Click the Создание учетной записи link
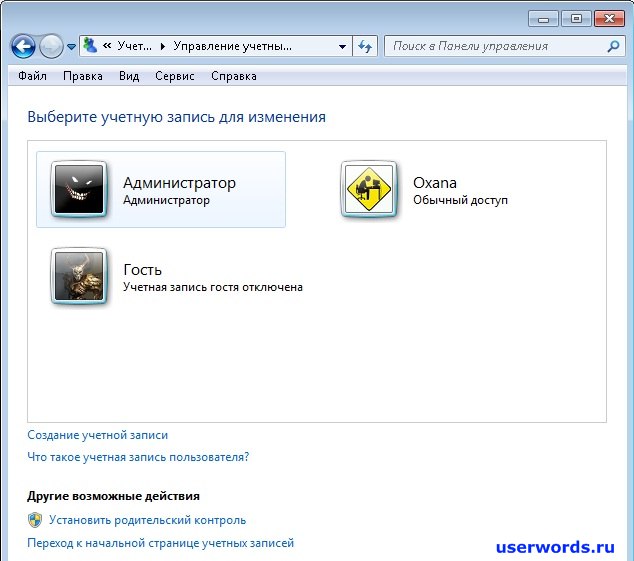 [98, 435]
